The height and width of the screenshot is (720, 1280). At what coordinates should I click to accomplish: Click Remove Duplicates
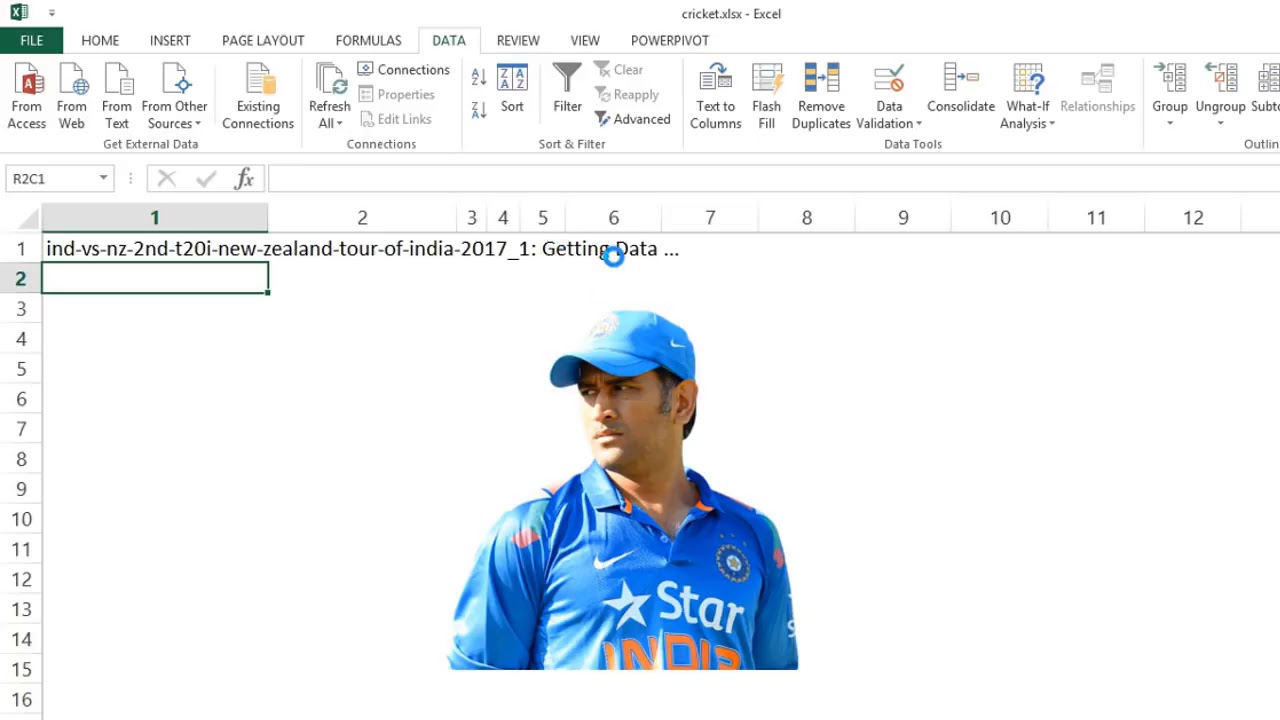(821, 96)
